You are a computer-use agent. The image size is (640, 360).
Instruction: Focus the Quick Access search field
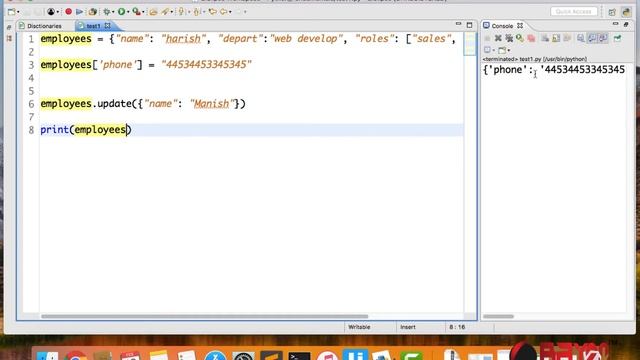(573, 11)
